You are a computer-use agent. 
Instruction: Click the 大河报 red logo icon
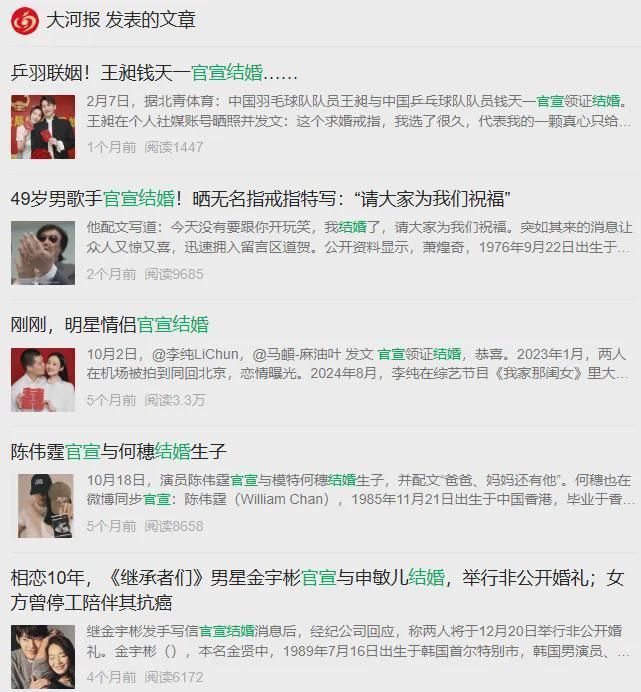point(25,21)
